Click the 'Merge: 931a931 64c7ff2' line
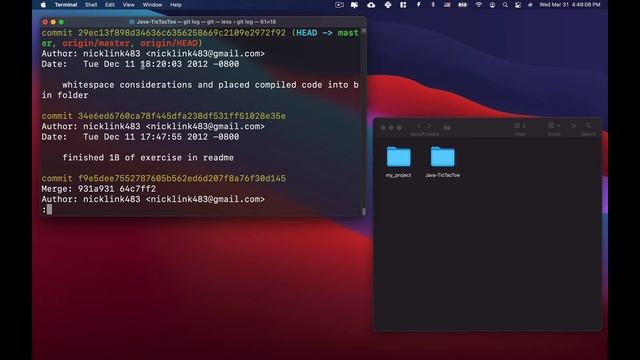This screenshot has height=360, width=640. point(98,189)
